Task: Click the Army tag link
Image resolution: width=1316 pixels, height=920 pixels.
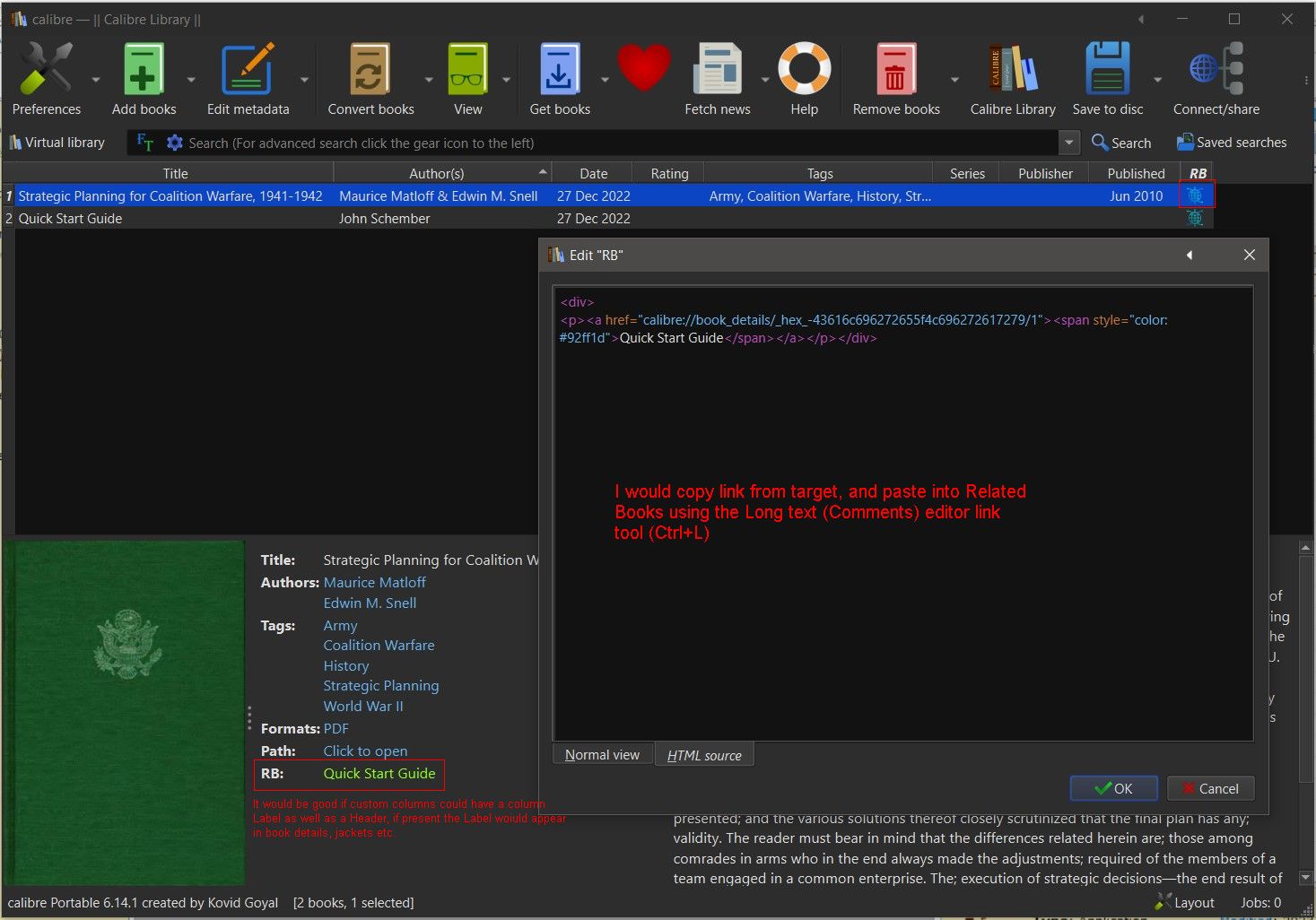Action: coord(340,625)
